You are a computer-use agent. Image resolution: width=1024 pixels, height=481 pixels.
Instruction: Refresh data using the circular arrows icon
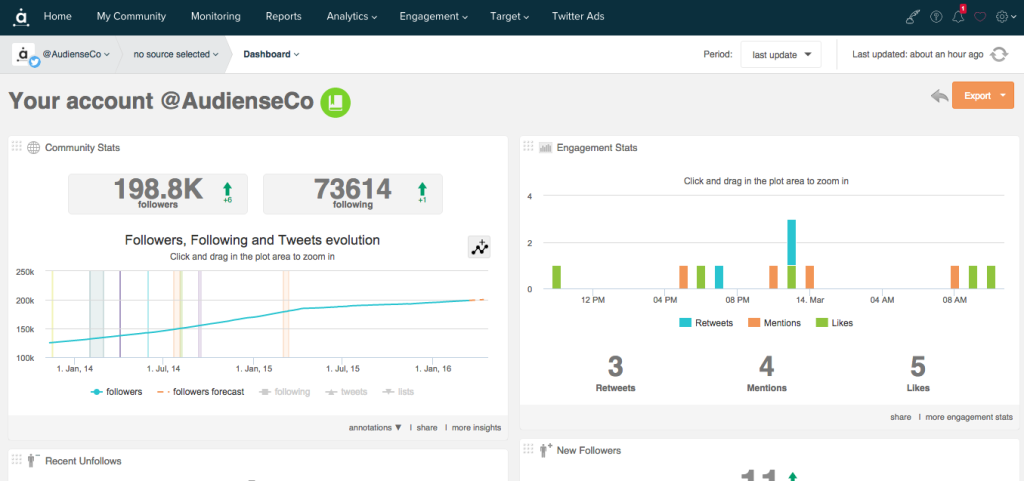point(999,55)
